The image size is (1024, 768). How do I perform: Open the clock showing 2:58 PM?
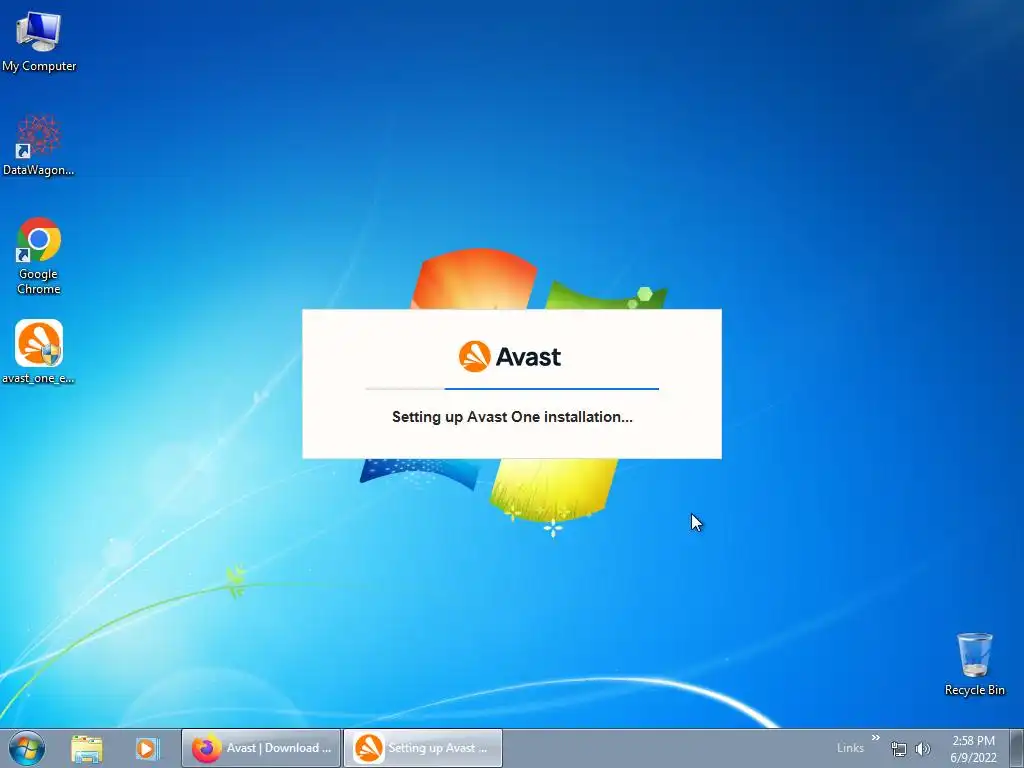tap(973, 749)
